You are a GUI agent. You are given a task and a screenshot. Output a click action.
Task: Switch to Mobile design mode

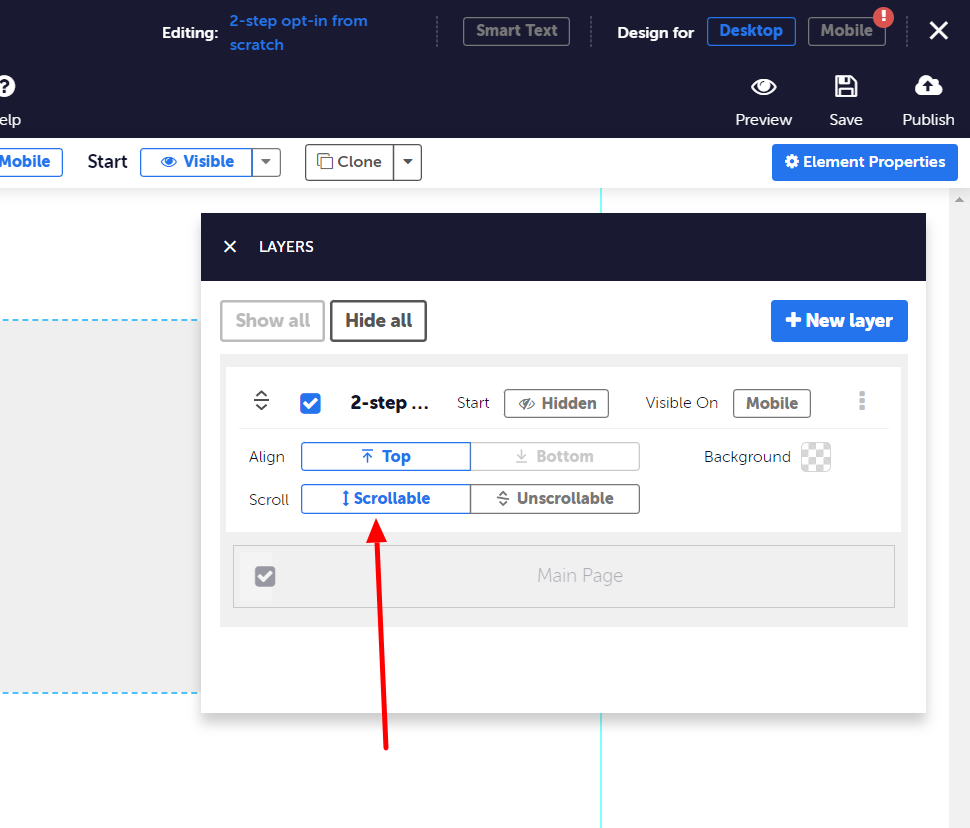click(x=846, y=31)
